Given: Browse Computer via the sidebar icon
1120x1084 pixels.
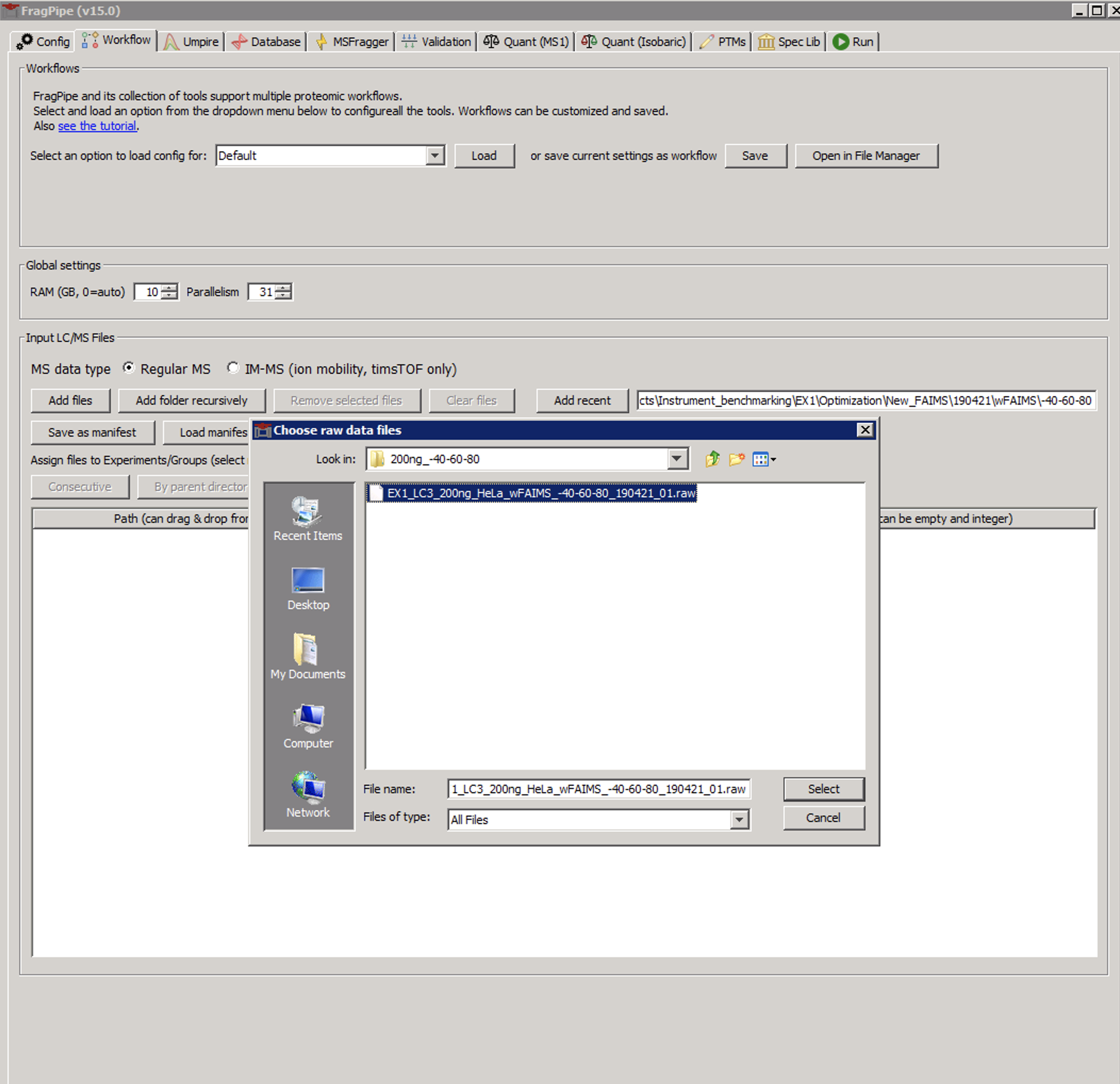Looking at the screenshot, I should click(x=308, y=725).
